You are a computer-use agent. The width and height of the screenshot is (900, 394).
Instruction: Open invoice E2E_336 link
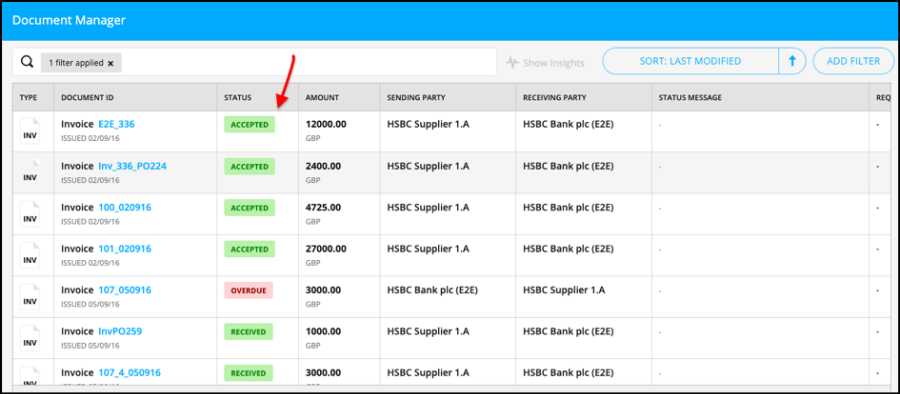click(x=117, y=124)
